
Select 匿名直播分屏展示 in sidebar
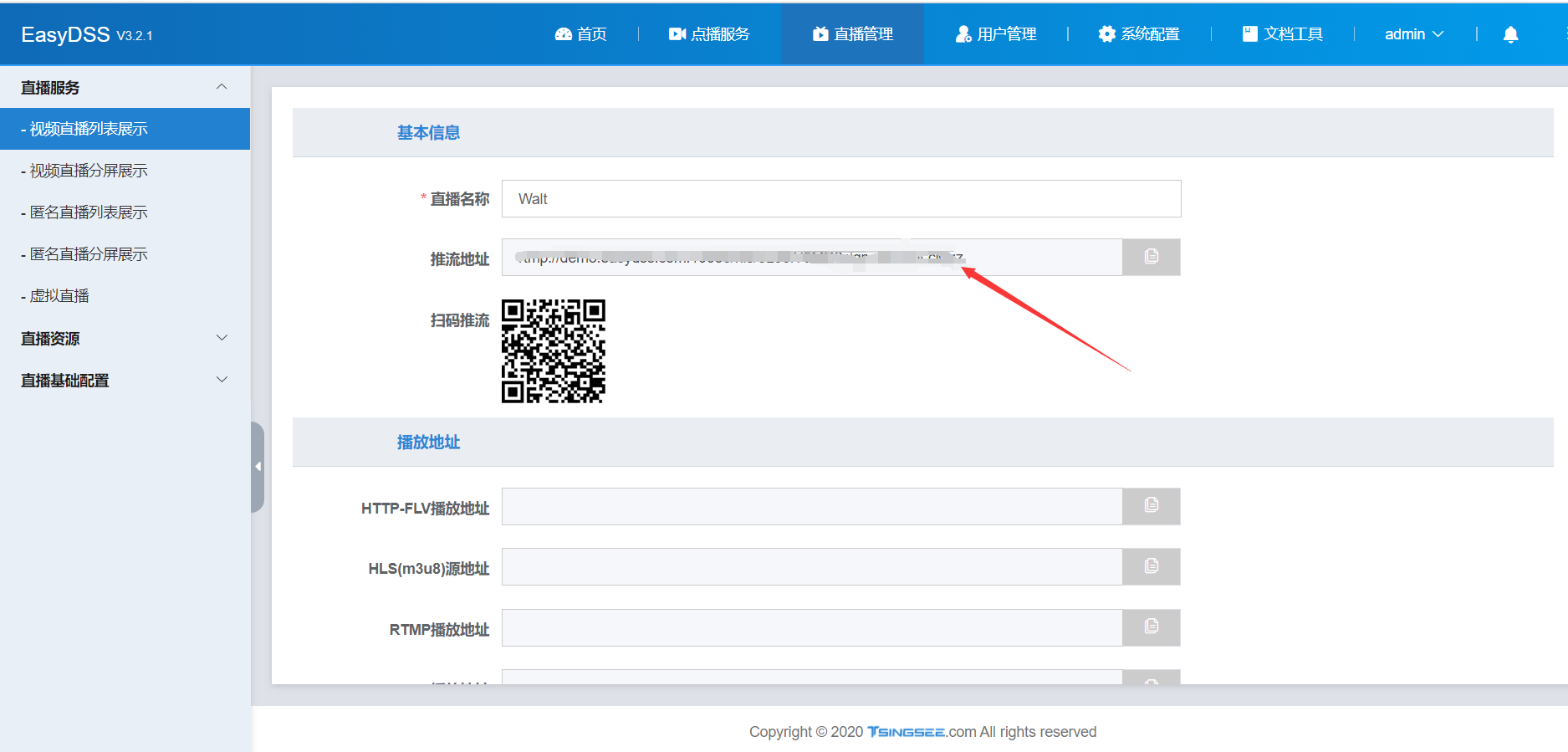tap(125, 254)
